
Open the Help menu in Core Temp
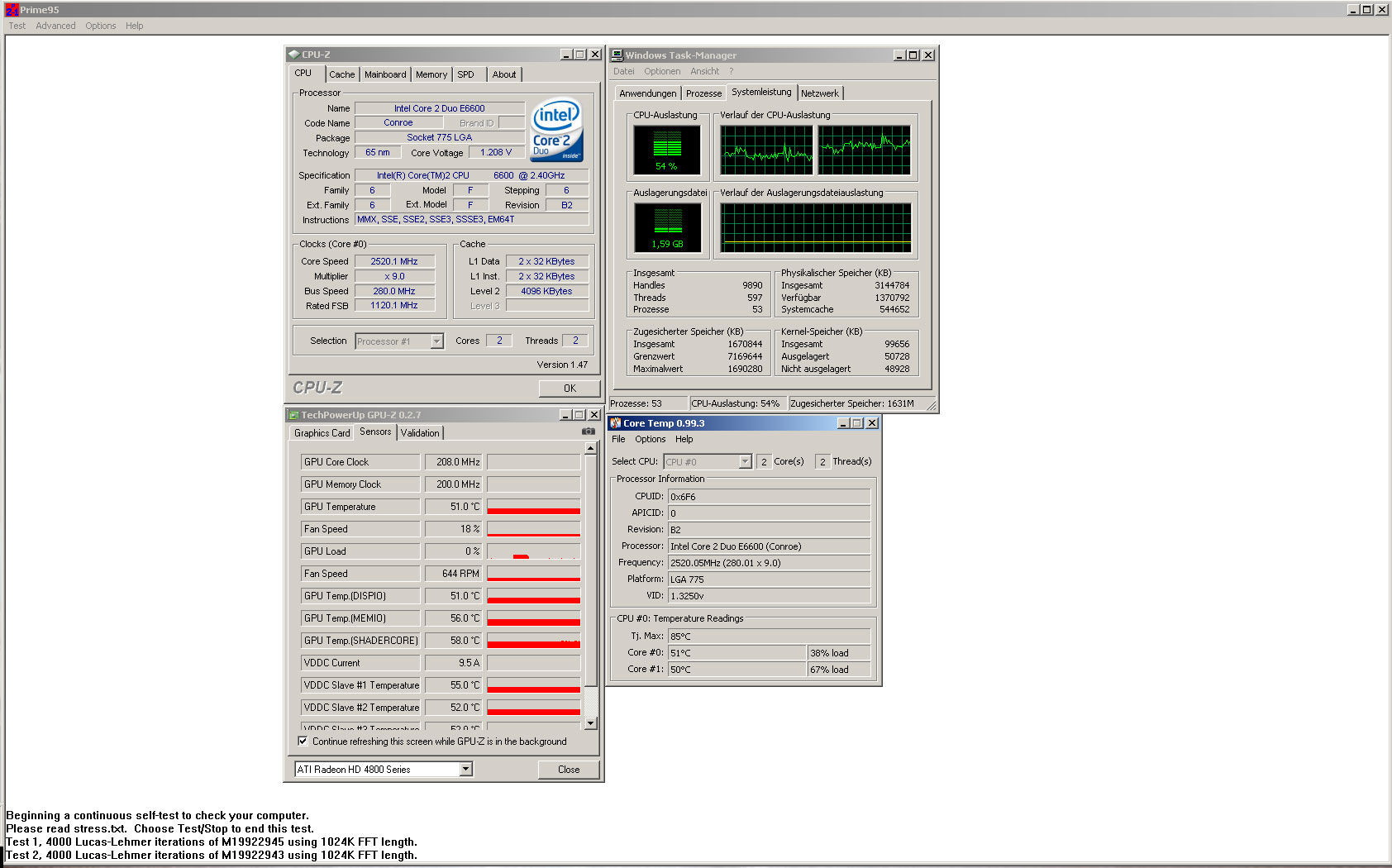tap(684, 439)
